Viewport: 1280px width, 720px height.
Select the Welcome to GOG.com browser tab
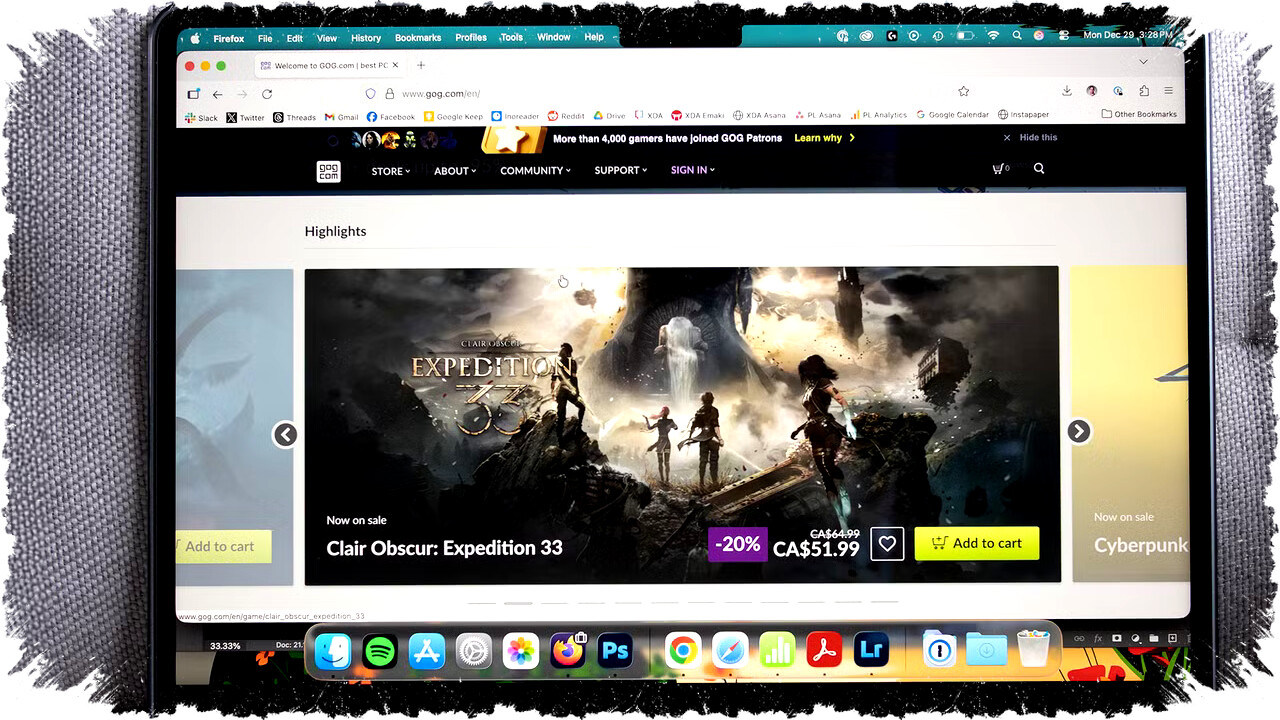[x=325, y=65]
